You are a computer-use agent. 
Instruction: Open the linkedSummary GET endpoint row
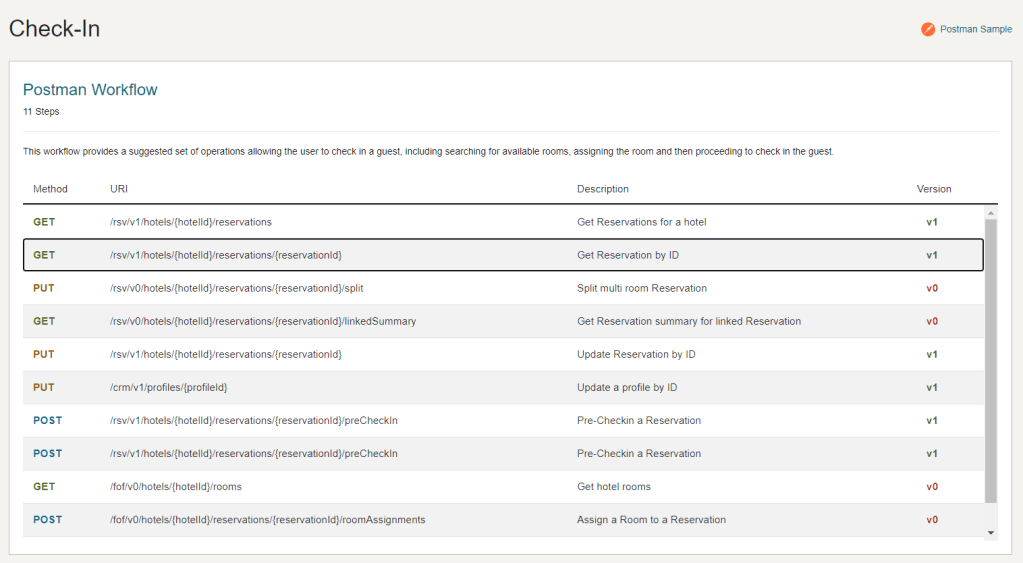500,321
